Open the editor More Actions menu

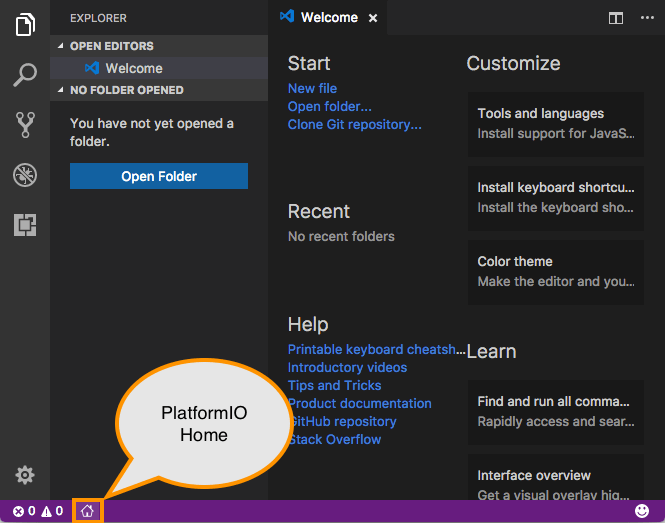(645, 18)
